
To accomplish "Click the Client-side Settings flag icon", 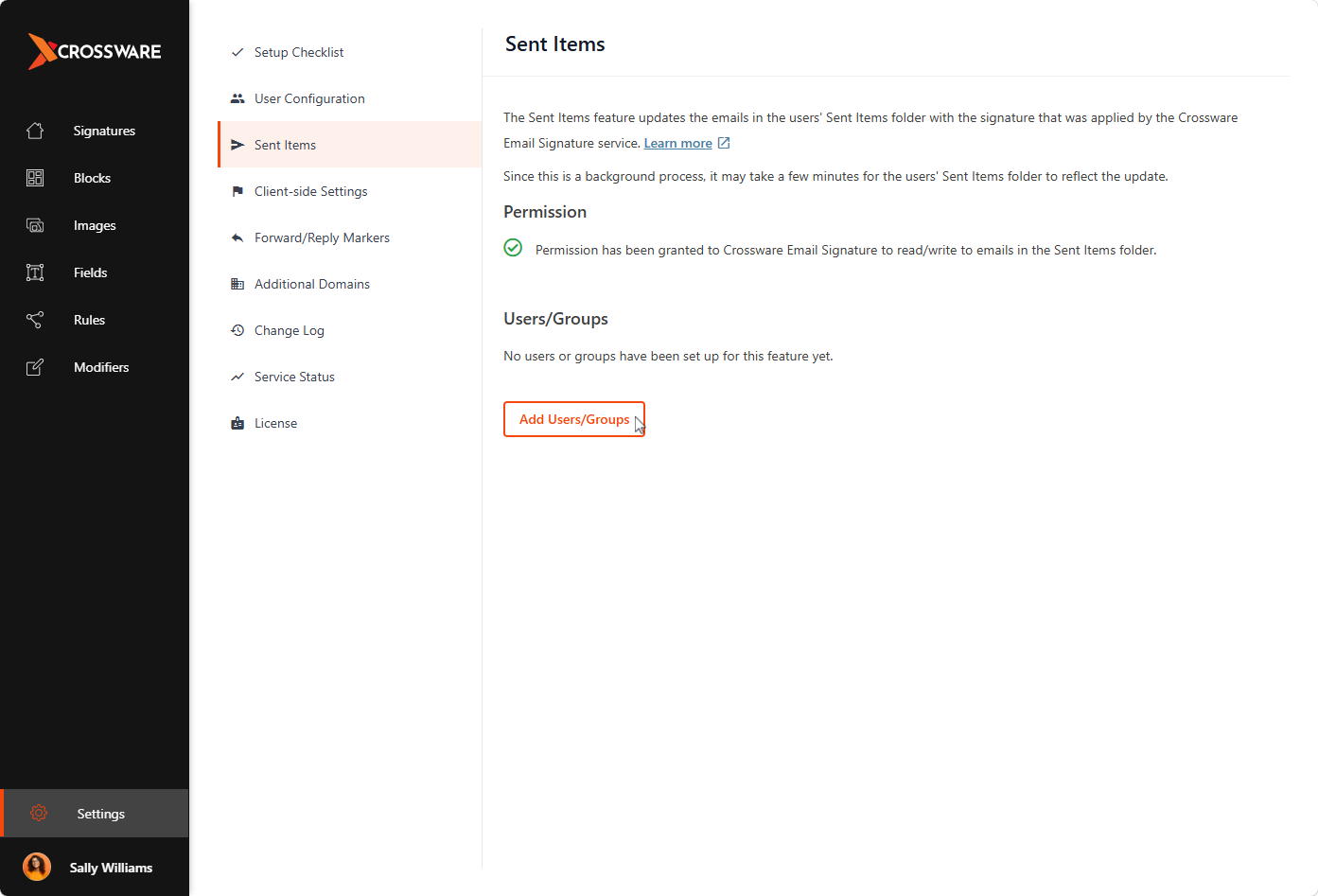I will (x=237, y=191).
